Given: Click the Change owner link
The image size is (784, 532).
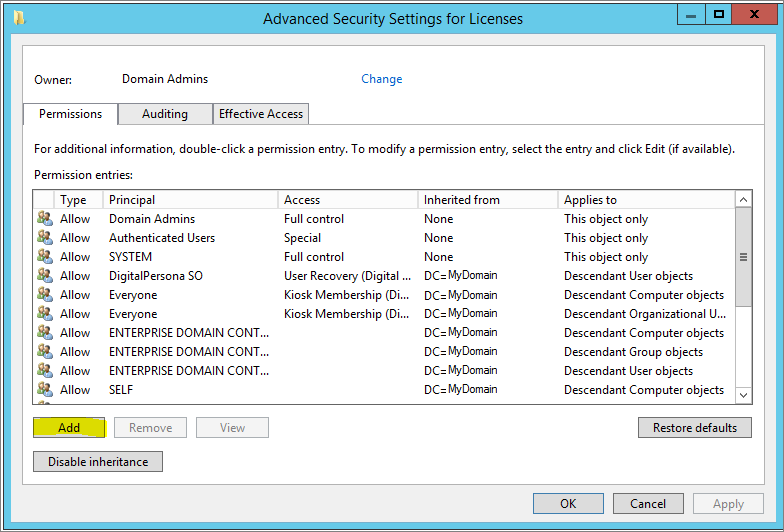Looking at the screenshot, I should 381,79.
